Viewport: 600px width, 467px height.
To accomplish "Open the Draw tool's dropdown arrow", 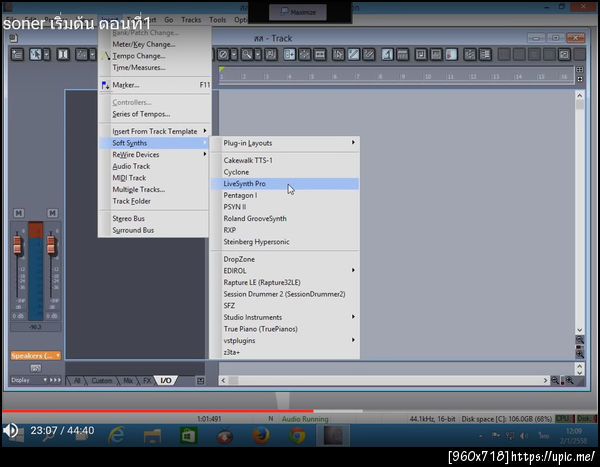I will point(92,54).
